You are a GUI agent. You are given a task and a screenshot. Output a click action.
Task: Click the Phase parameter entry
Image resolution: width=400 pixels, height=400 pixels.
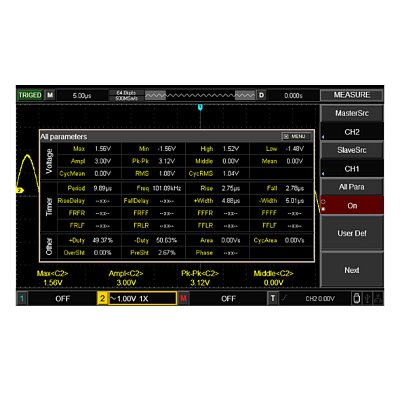point(218,253)
